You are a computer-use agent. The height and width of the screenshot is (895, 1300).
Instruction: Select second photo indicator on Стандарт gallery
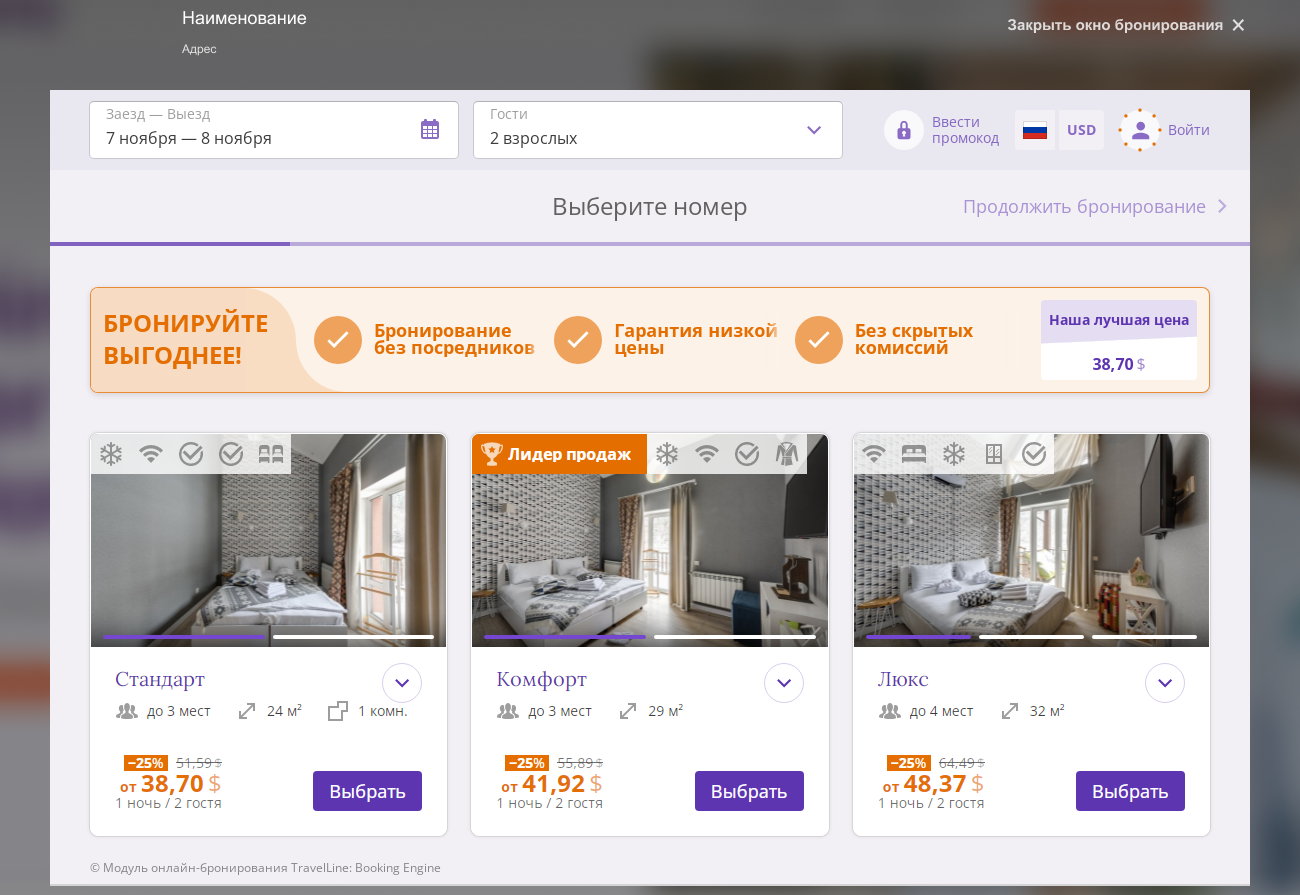pos(353,637)
